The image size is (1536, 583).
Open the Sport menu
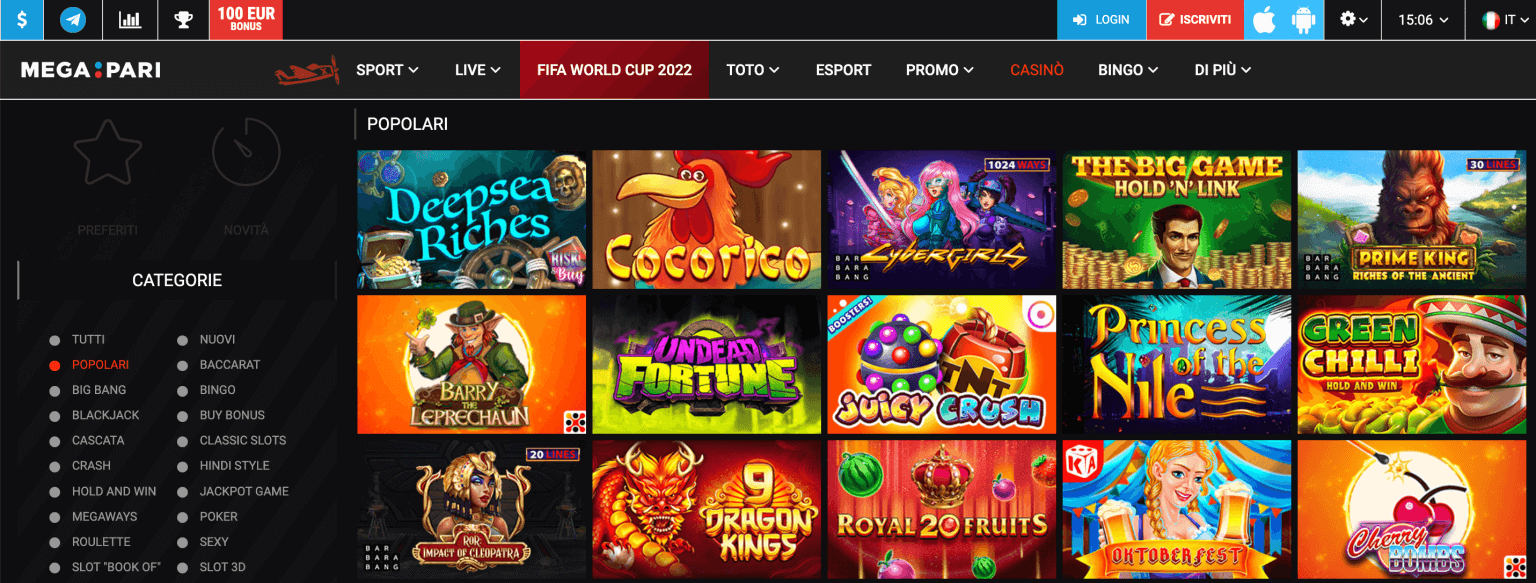coord(388,70)
